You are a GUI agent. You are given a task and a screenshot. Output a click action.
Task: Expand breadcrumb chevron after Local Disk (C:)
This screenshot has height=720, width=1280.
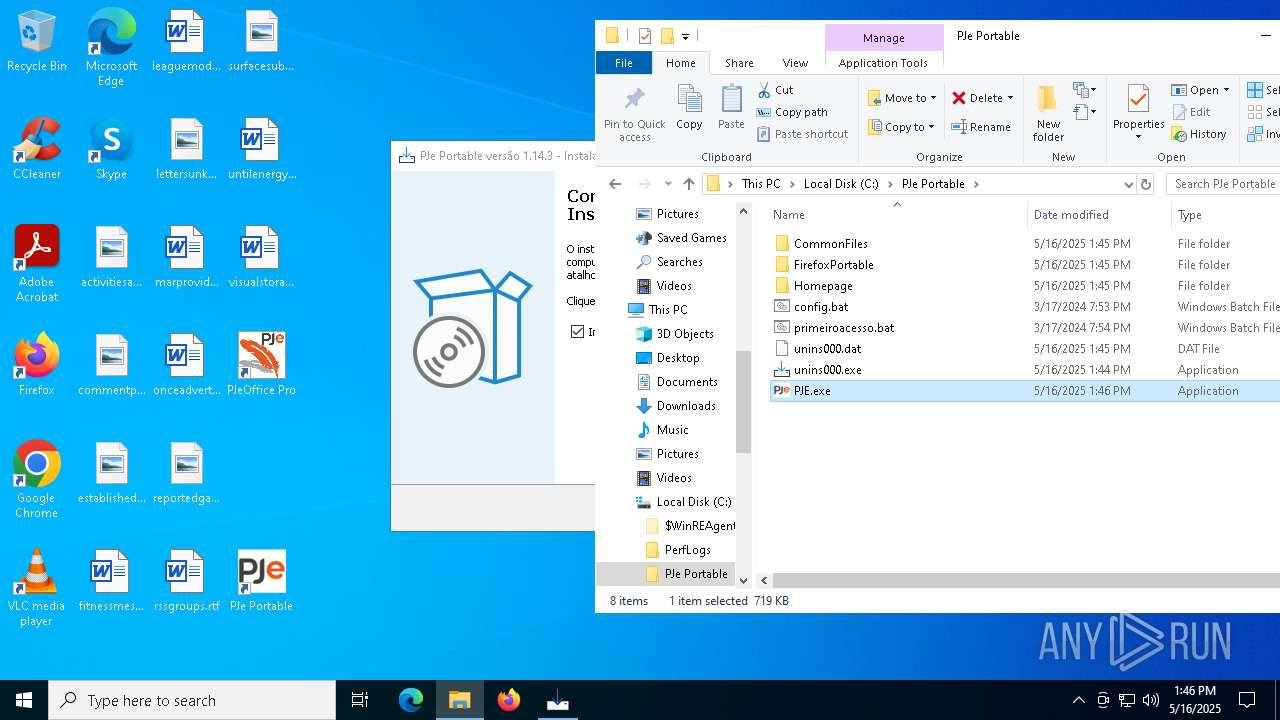point(888,184)
